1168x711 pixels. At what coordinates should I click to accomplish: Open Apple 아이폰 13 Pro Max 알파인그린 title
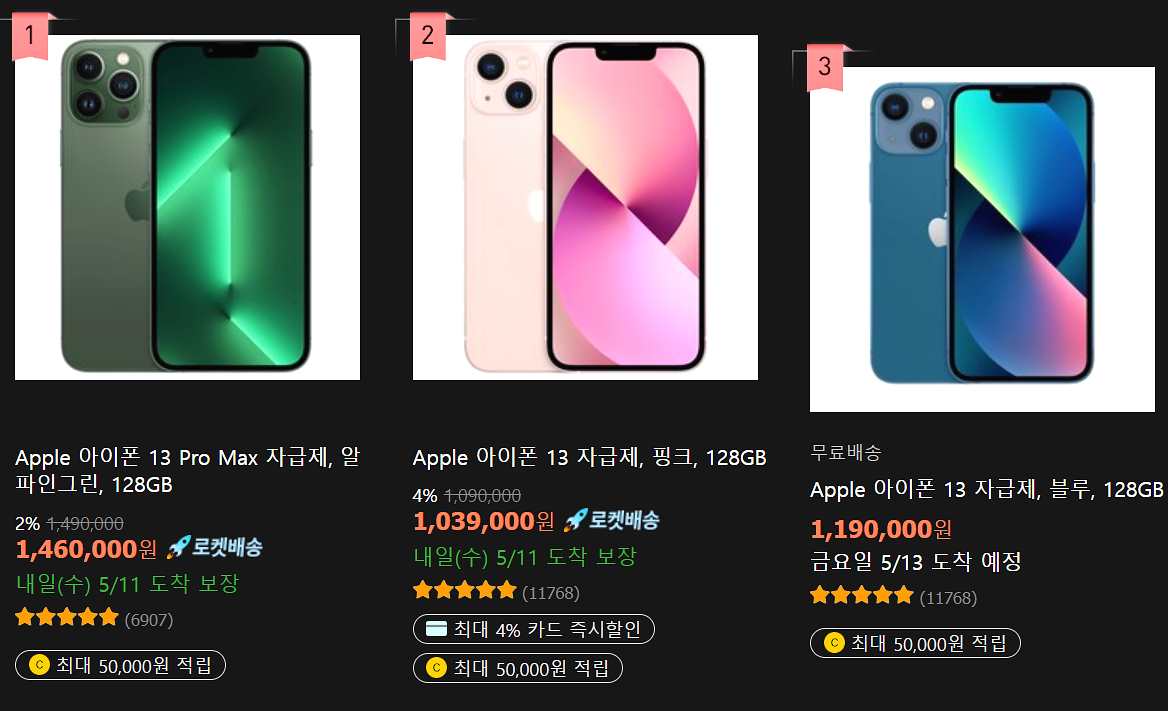point(187,470)
